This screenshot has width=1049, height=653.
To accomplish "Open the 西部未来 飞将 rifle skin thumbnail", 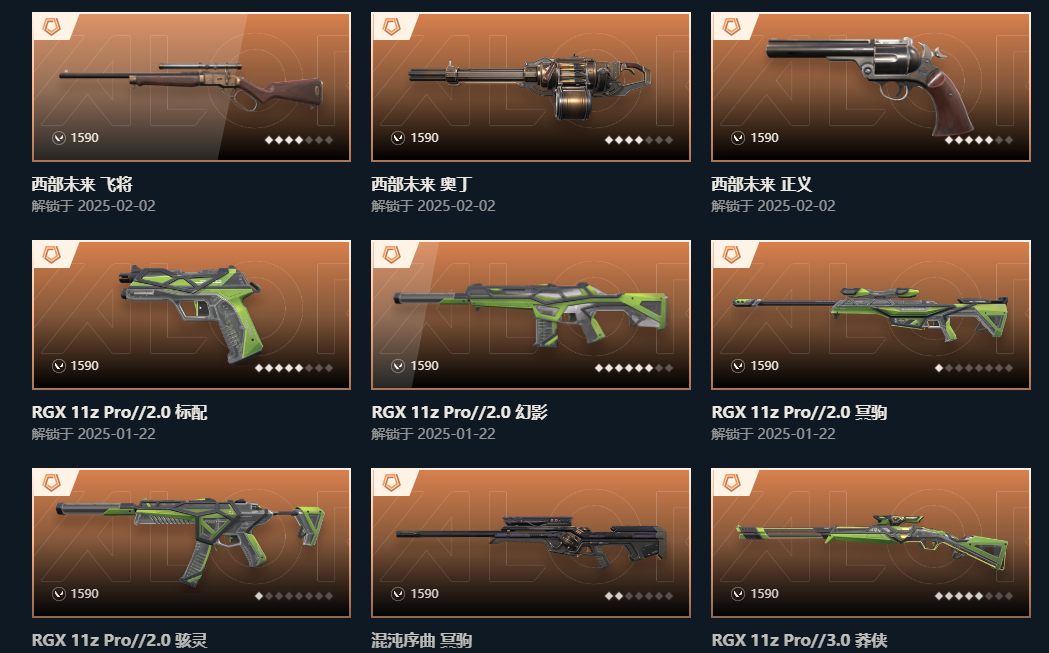I will point(191,86).
